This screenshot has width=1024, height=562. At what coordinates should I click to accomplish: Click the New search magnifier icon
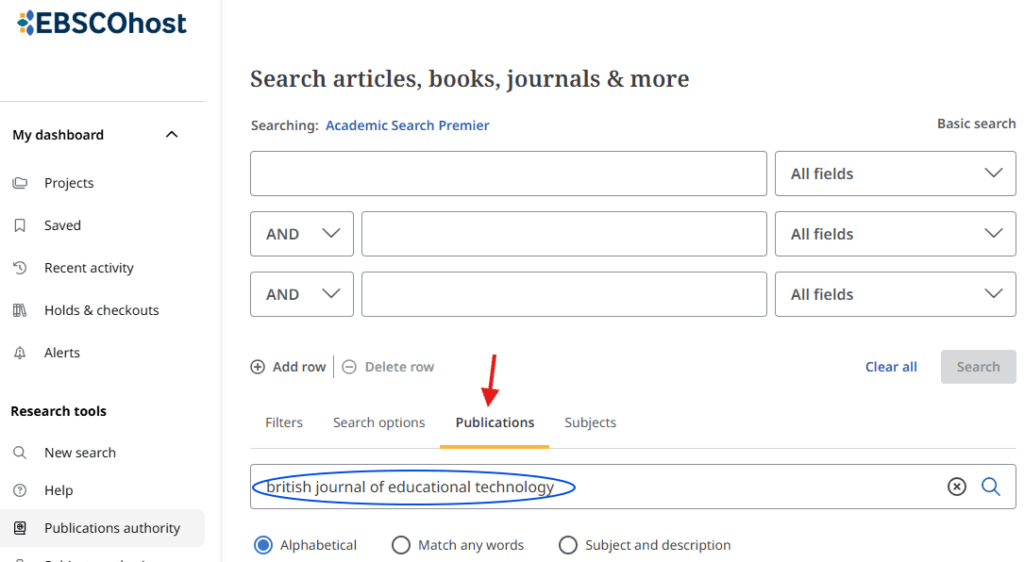(20, 452)
